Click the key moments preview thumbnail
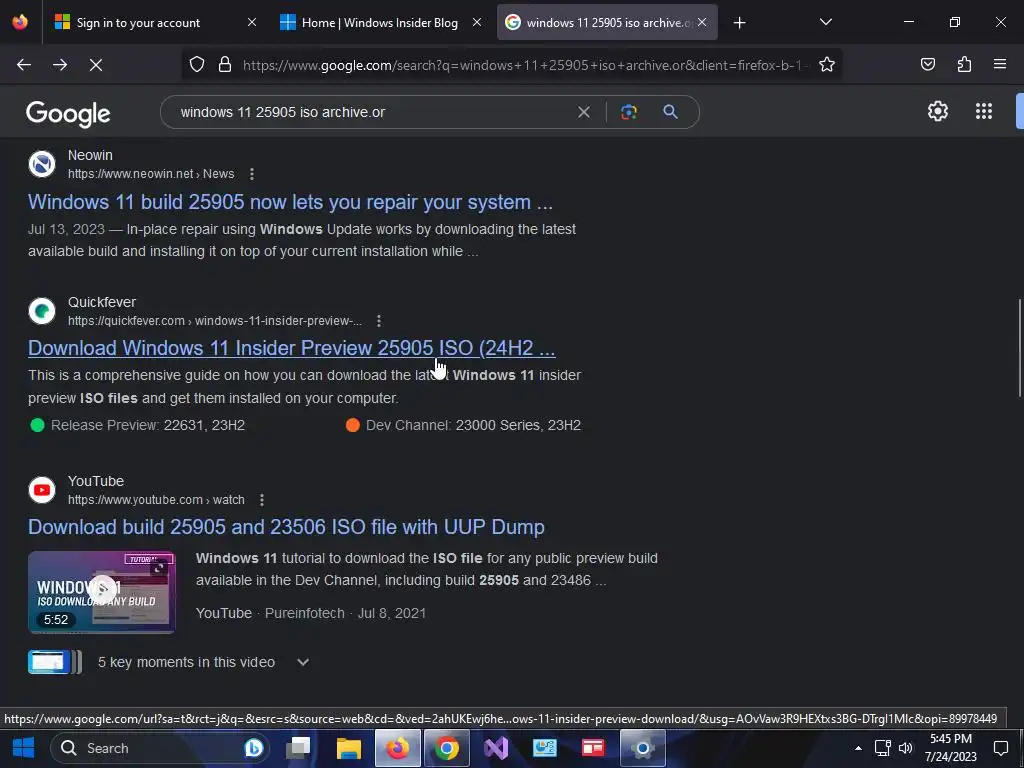This screenshot has height=768, width=1024. tap(54, 662)
